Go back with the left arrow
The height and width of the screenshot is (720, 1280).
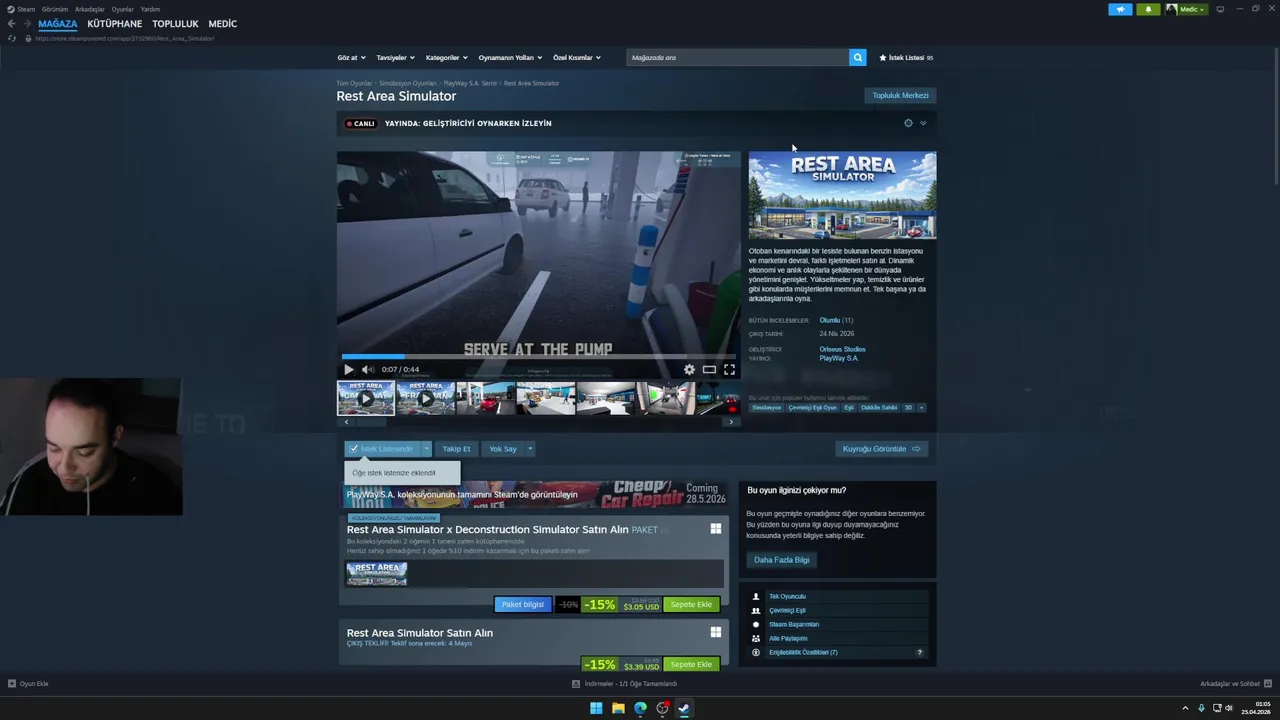pos(12,24)
